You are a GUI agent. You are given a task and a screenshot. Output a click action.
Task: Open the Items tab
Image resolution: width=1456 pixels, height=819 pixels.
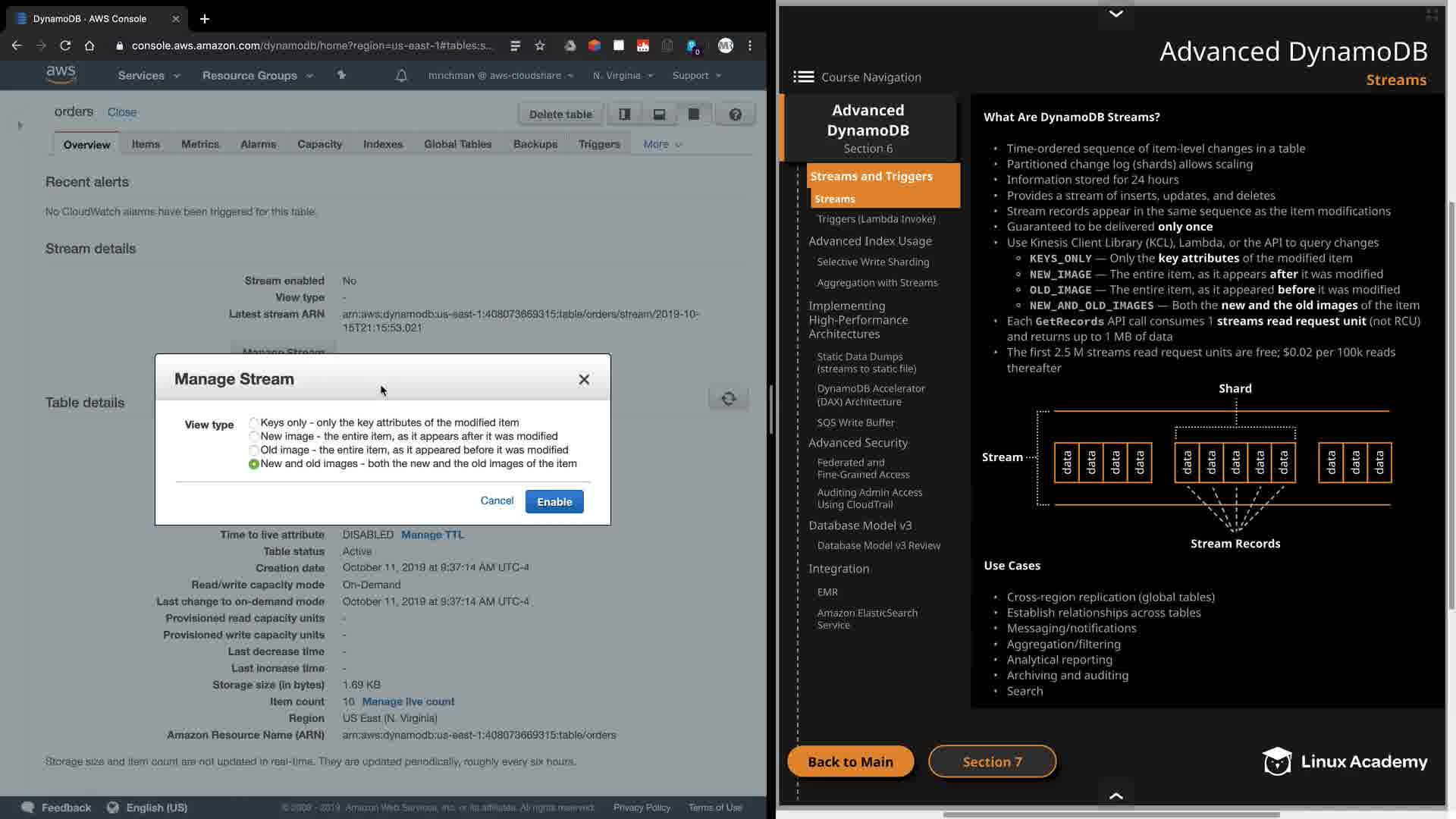(146, 144)
